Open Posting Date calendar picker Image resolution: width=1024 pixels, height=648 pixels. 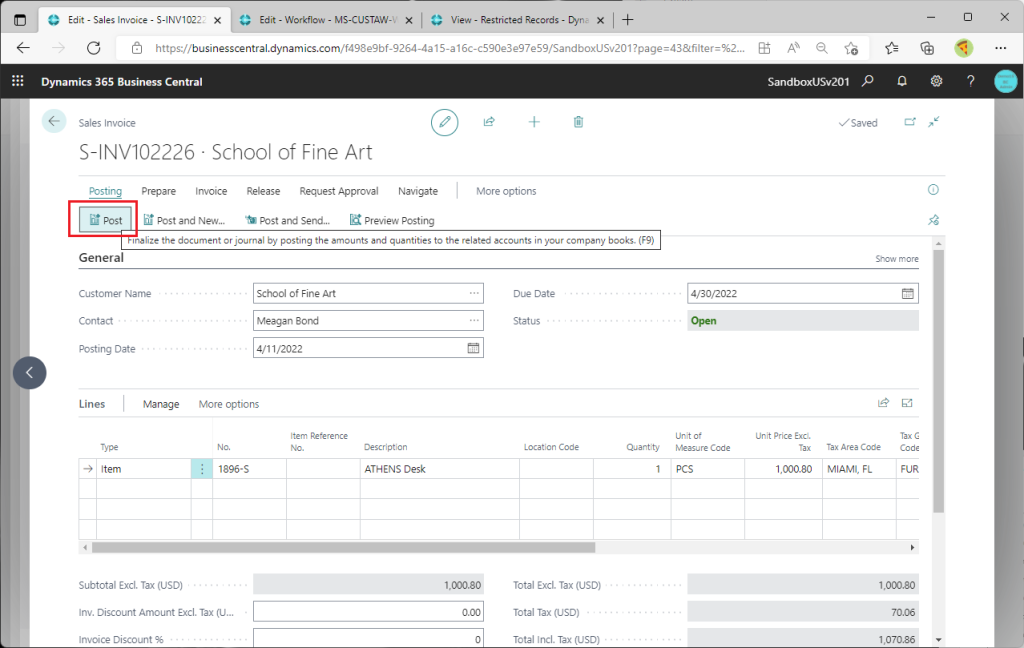(473, 349)
